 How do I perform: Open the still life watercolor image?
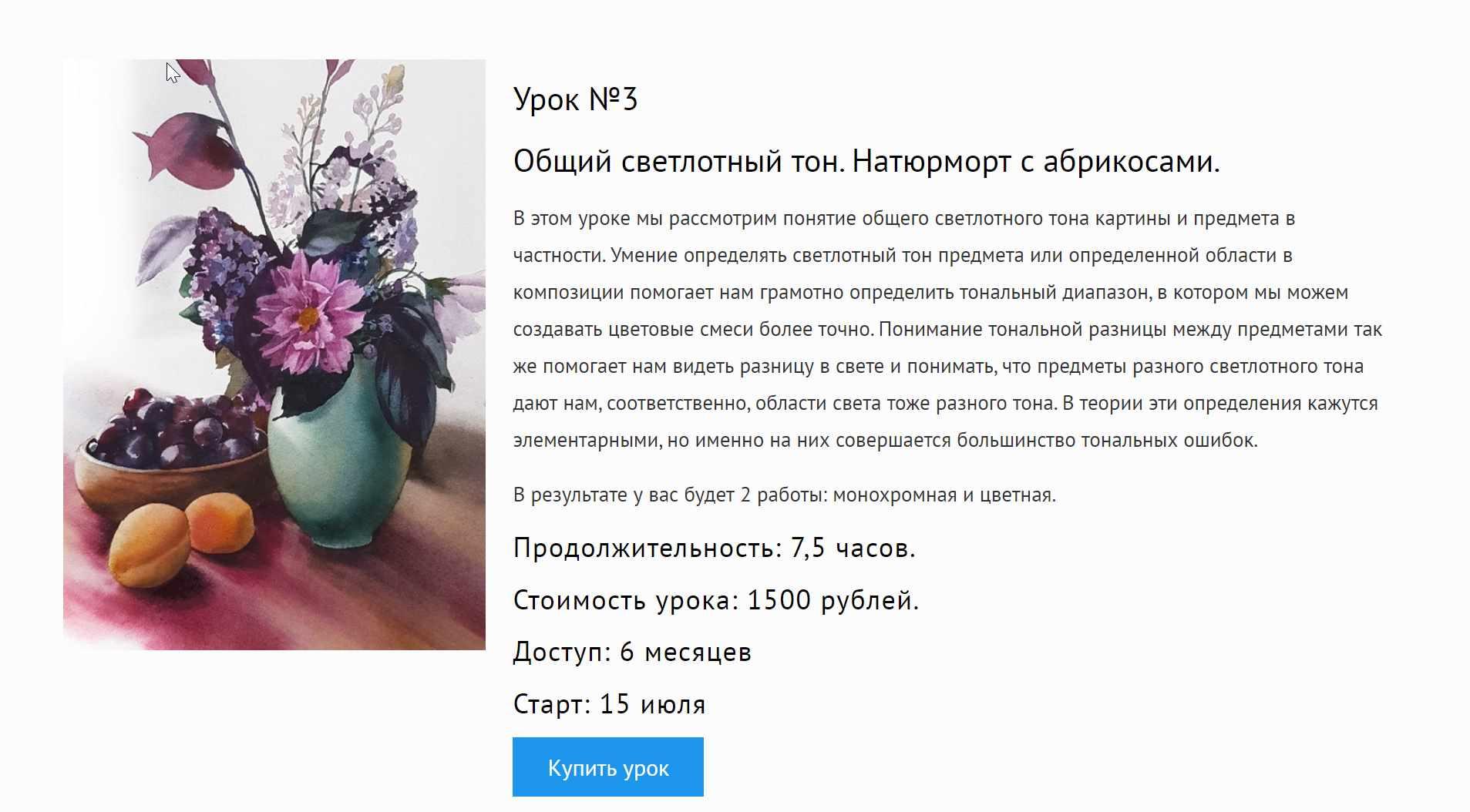274,354
